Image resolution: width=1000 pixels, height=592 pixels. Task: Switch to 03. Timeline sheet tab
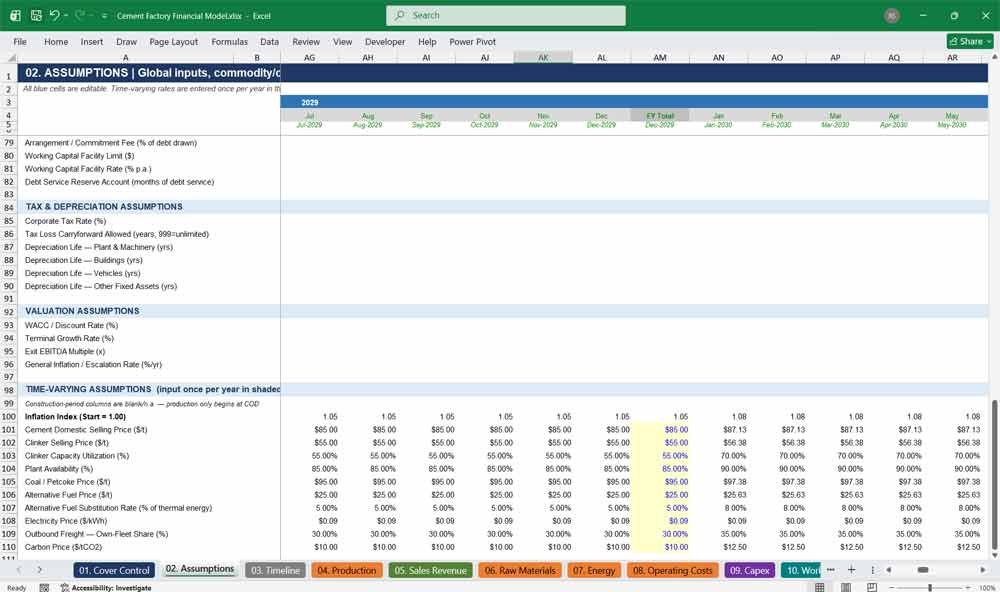[x=276, y=570]
